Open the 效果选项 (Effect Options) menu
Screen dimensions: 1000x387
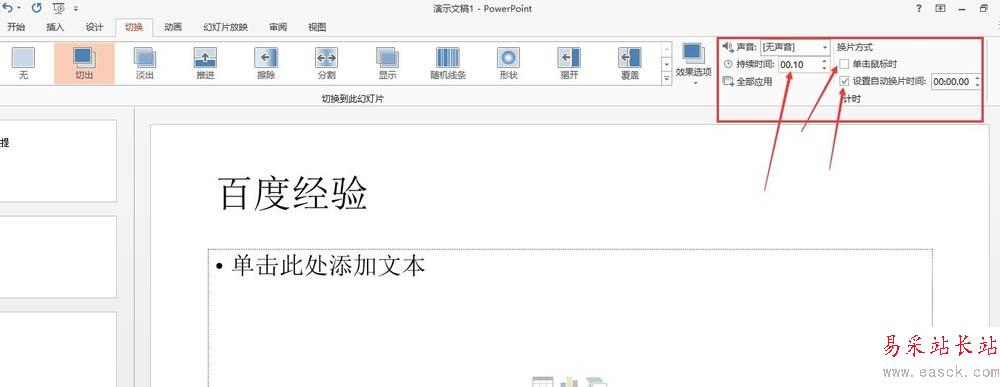click(x=693, y=64)
